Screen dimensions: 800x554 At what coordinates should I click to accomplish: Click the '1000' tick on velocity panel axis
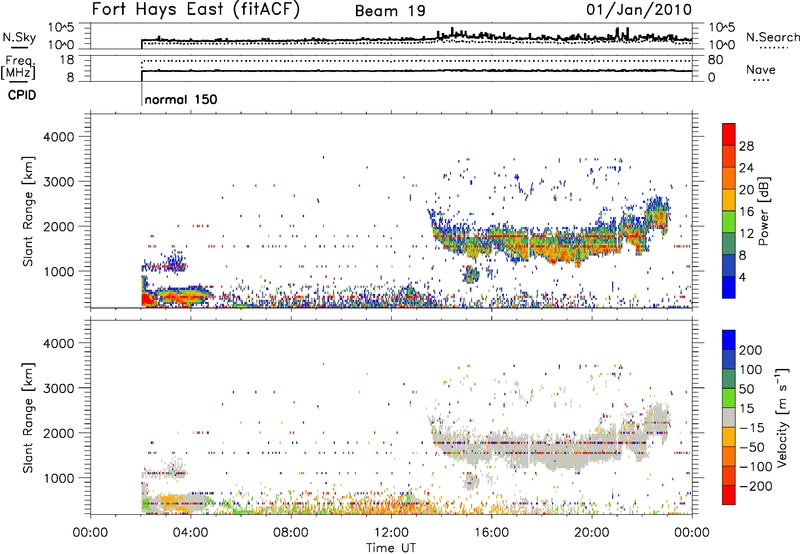click(58, 478)
